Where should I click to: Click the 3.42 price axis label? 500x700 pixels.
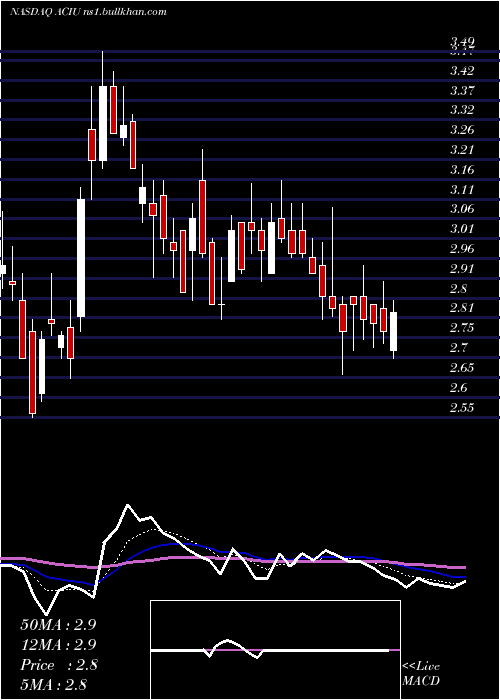[x=462, y=71]
